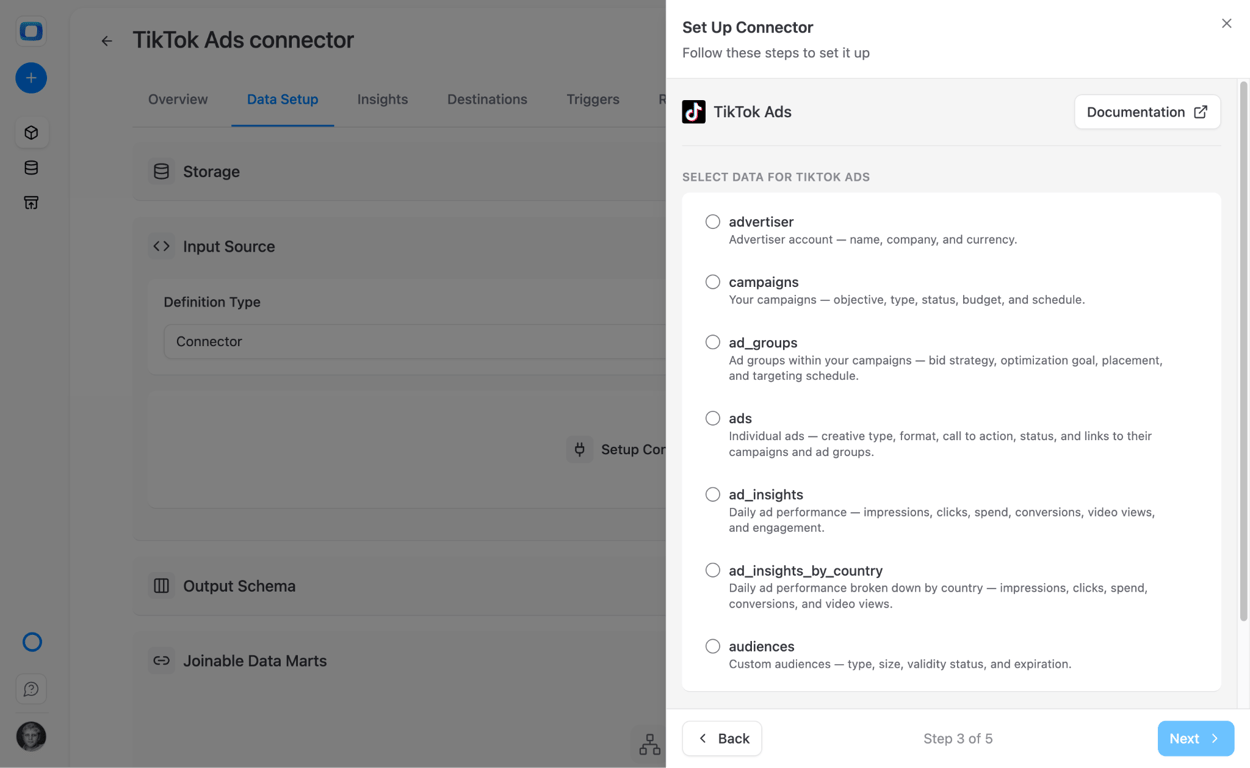Switch to the Overview tab

[x=178, y=99]
